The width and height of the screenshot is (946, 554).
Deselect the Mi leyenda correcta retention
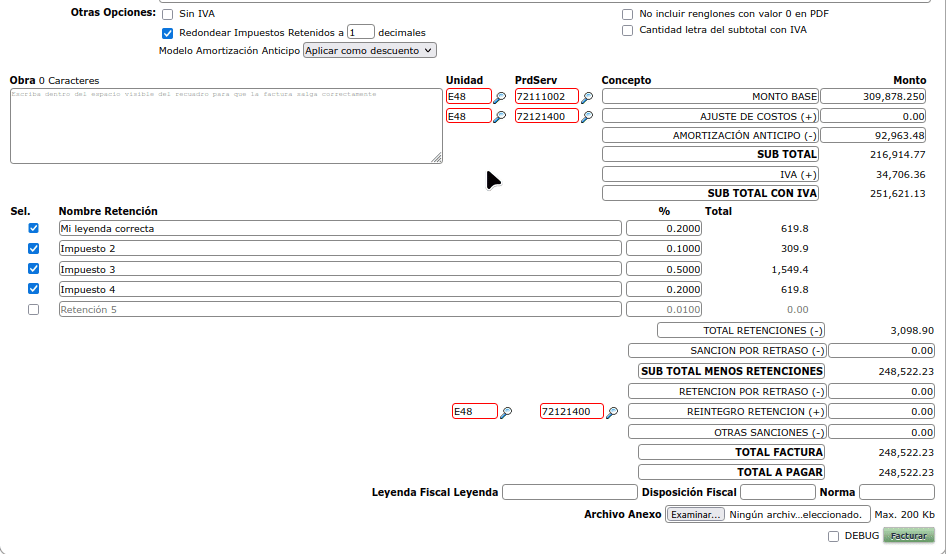[x=33, y=228]
